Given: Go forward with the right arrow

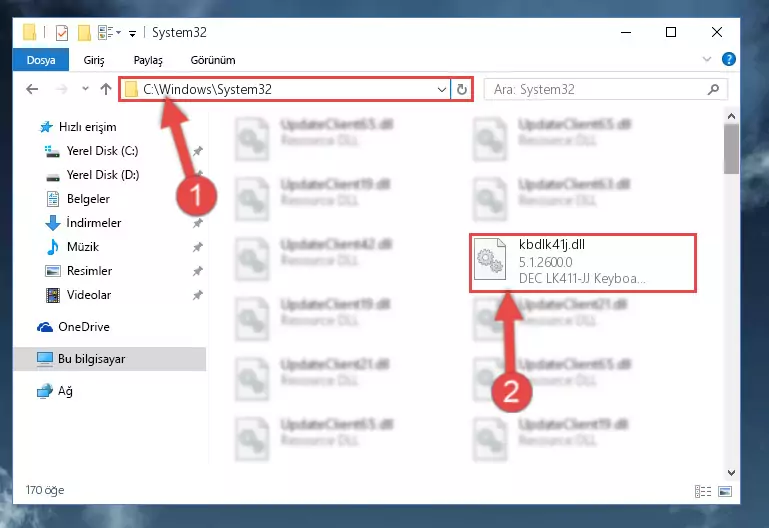Looking at the screenshot, I should coord(61,89).
